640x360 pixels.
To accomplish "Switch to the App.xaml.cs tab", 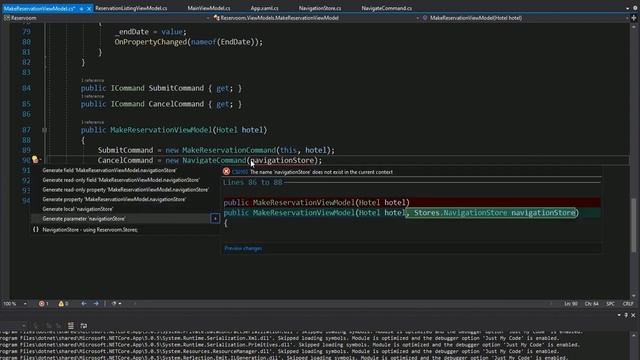I will [x=264, y=8].
